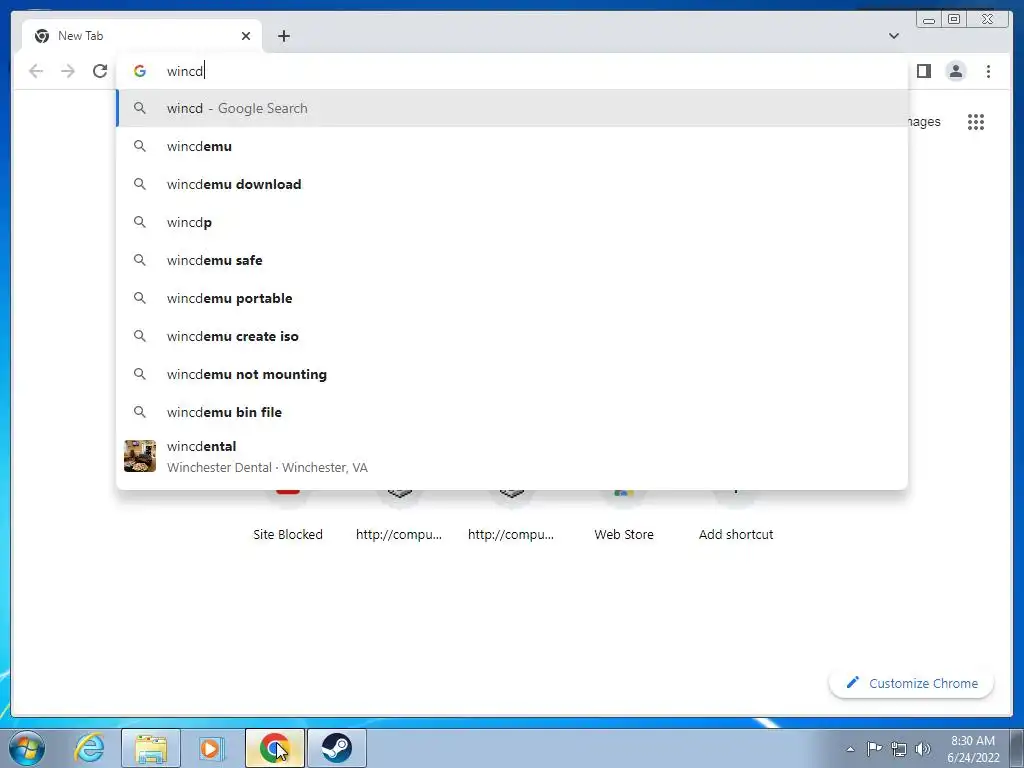Image resolution: width=1024 pixels, height=768 pixels.
Task: Launch Internet Explorer from taskbar
Action: pyautogui.click(x=89, y=748)
